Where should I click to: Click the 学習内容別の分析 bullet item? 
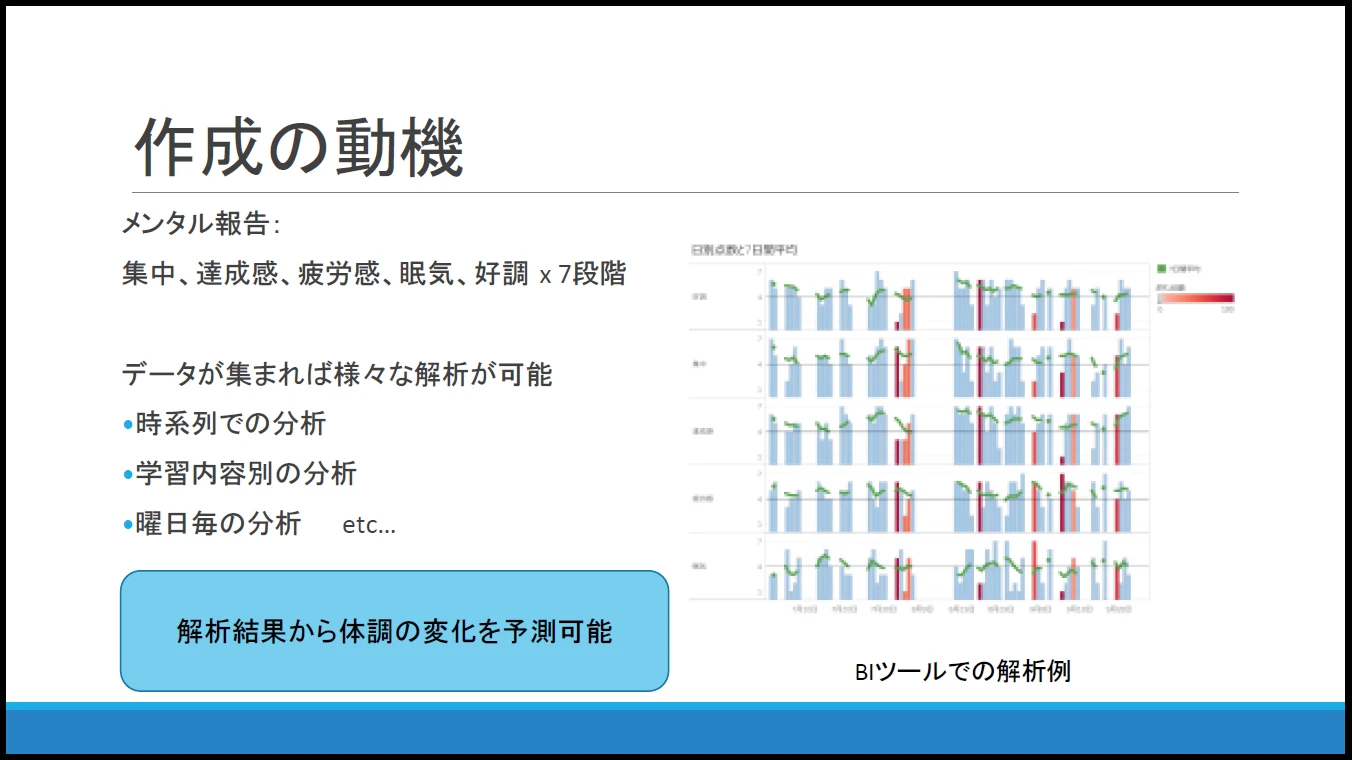point(246,473)
